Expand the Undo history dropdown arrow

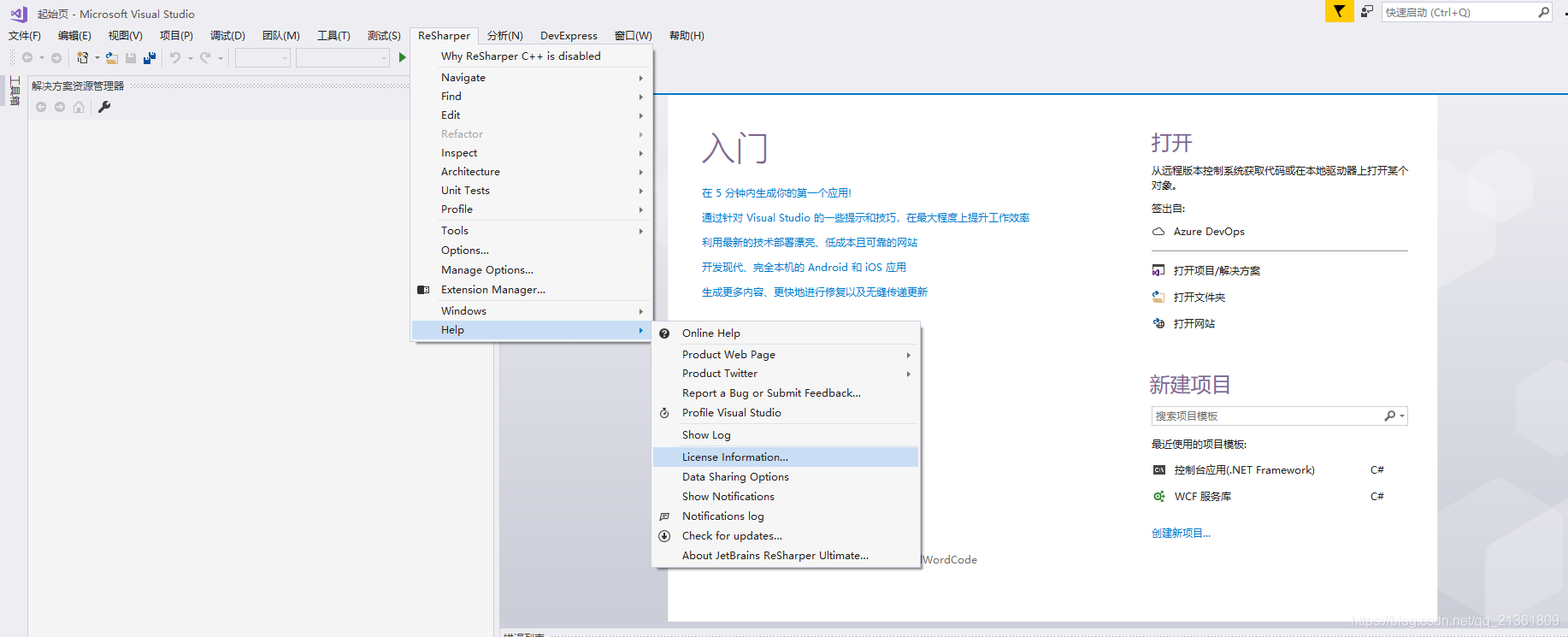tap(190, 58)
